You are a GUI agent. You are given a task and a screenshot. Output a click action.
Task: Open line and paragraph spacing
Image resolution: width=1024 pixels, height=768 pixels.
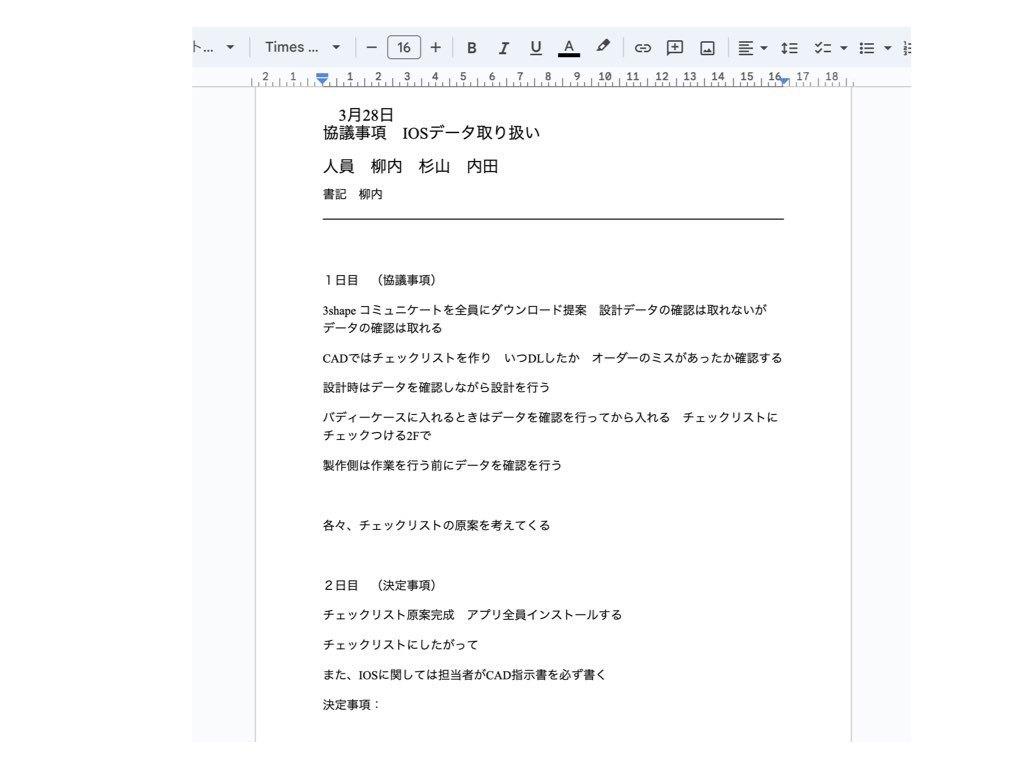[x=790, y=48]
